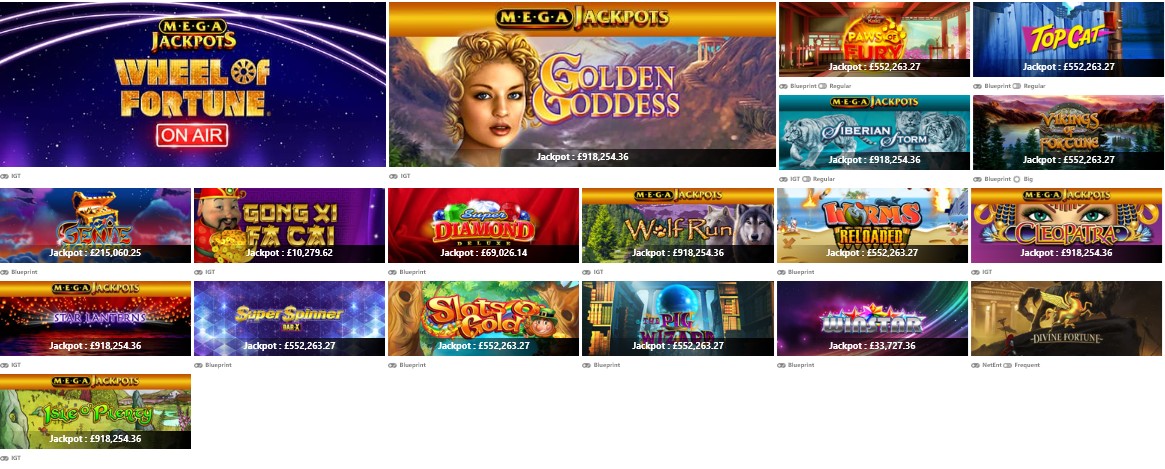1165x469 pixels.
Task: Toggle the Regular indicator under Paws of Fury
Action: (822, 86)
